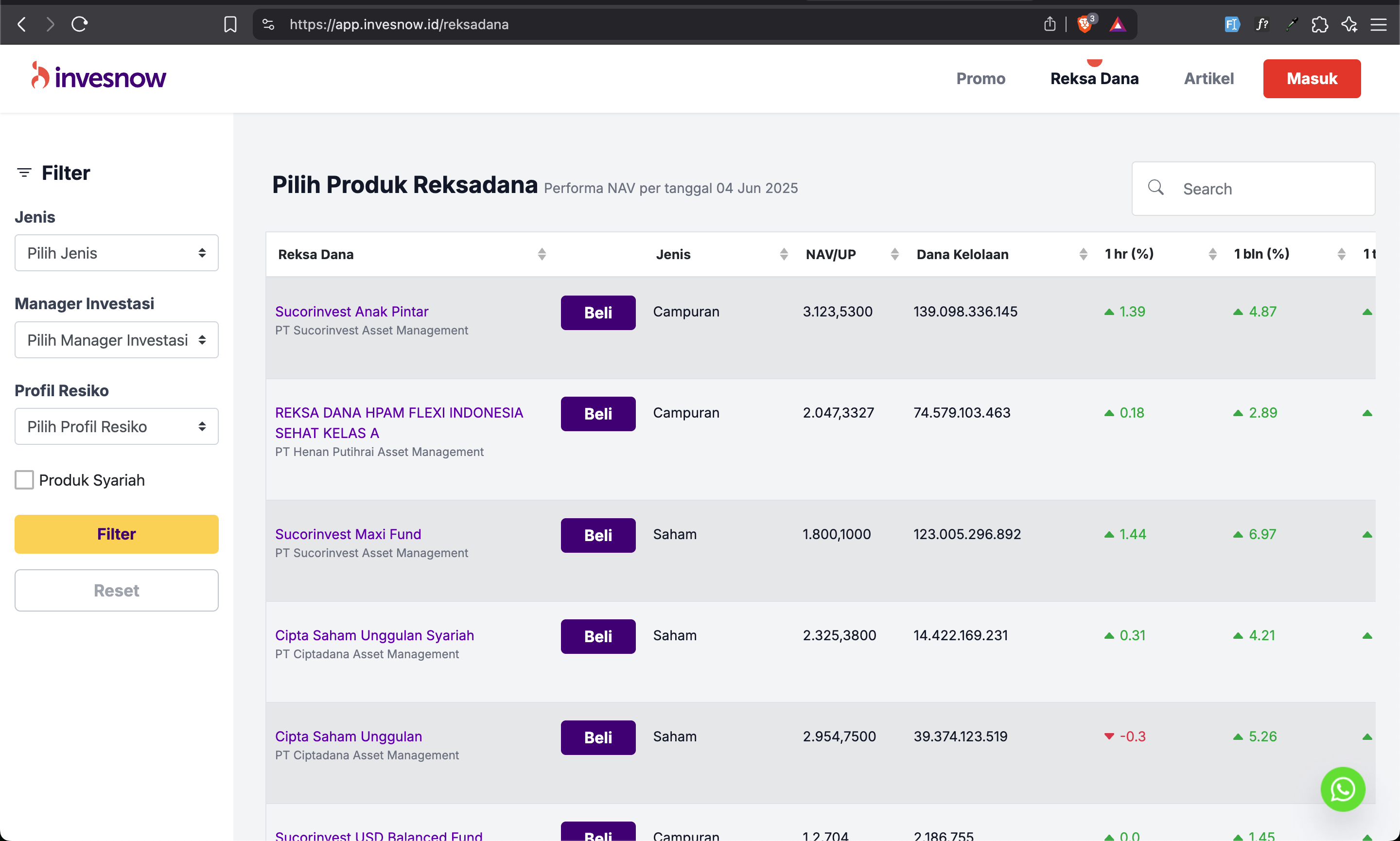Sort table by 1 hr (%) column arrows

coord(1212,254)
